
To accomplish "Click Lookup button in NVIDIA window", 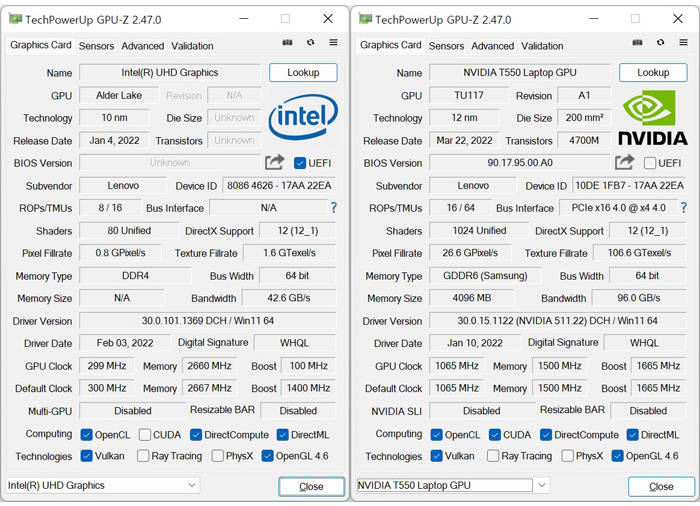I will tap(653, 72).
